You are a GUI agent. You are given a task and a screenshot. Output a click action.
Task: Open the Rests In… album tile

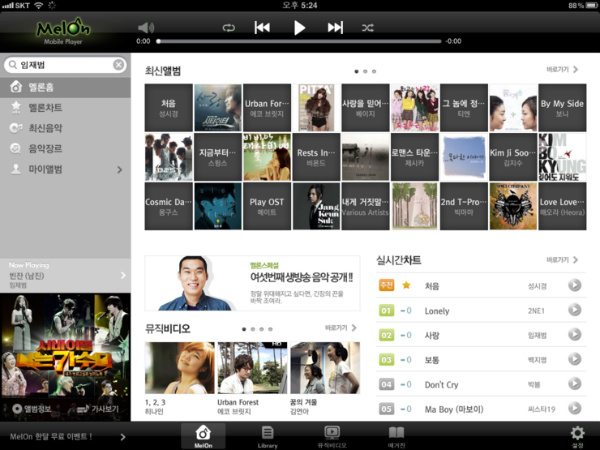click(x=316, y=157)
